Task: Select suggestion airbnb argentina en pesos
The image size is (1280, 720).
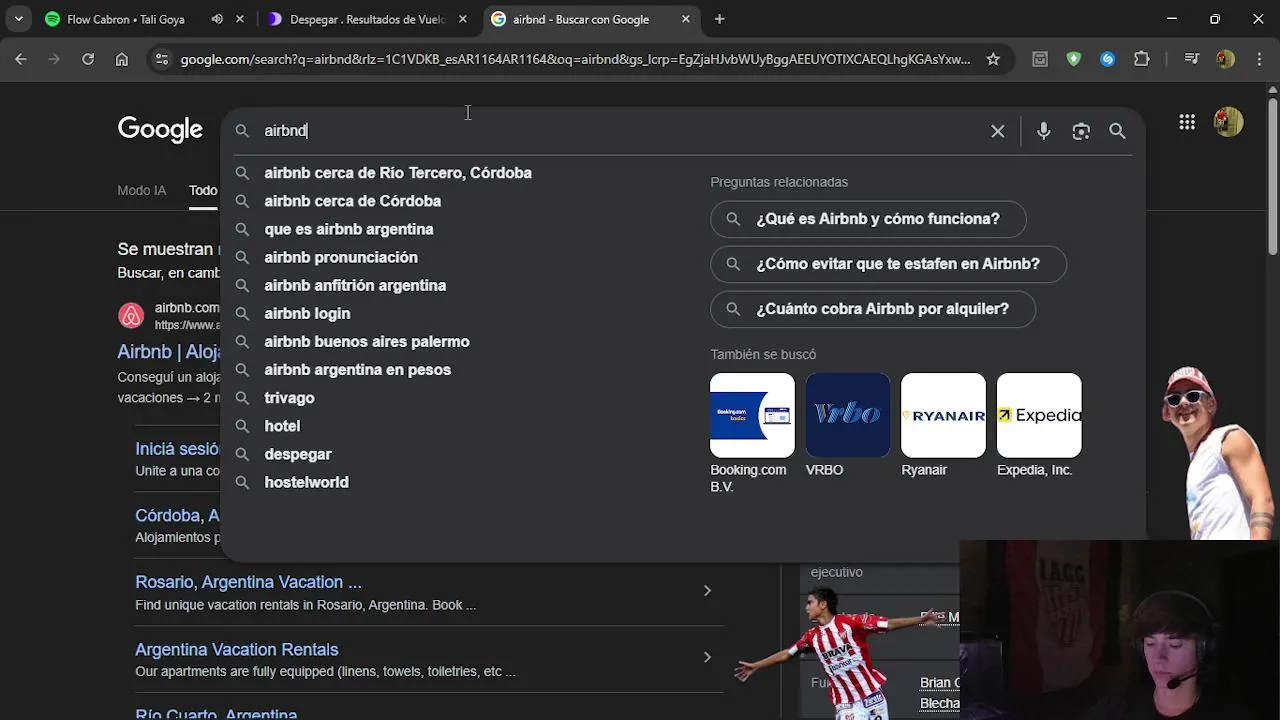Action: 357,369
